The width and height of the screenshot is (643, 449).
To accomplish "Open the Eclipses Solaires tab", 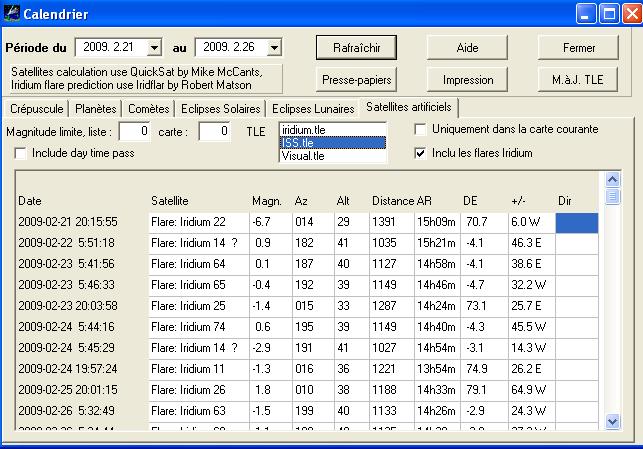I will pos(221,109).
